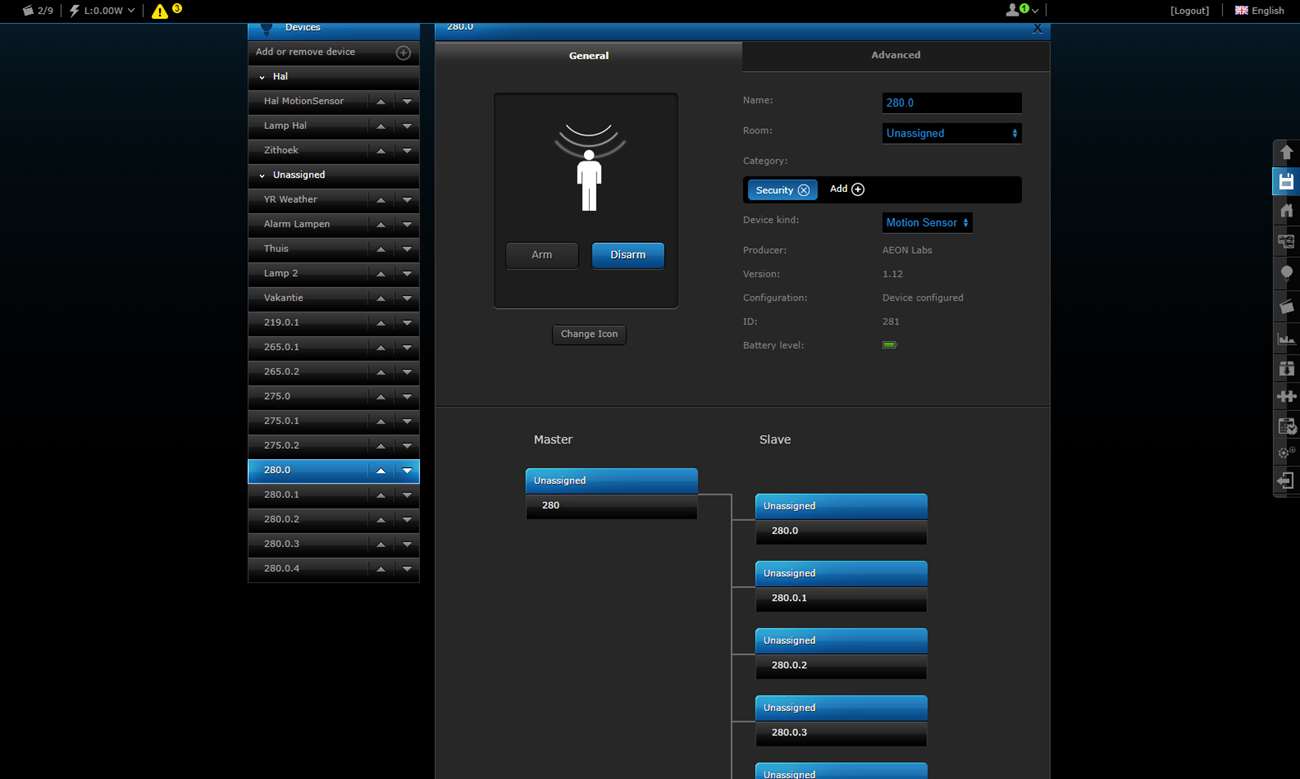Click the Logout link
The width and height of the screenshot is (1300, 779).
click(x=1189, y=11)
